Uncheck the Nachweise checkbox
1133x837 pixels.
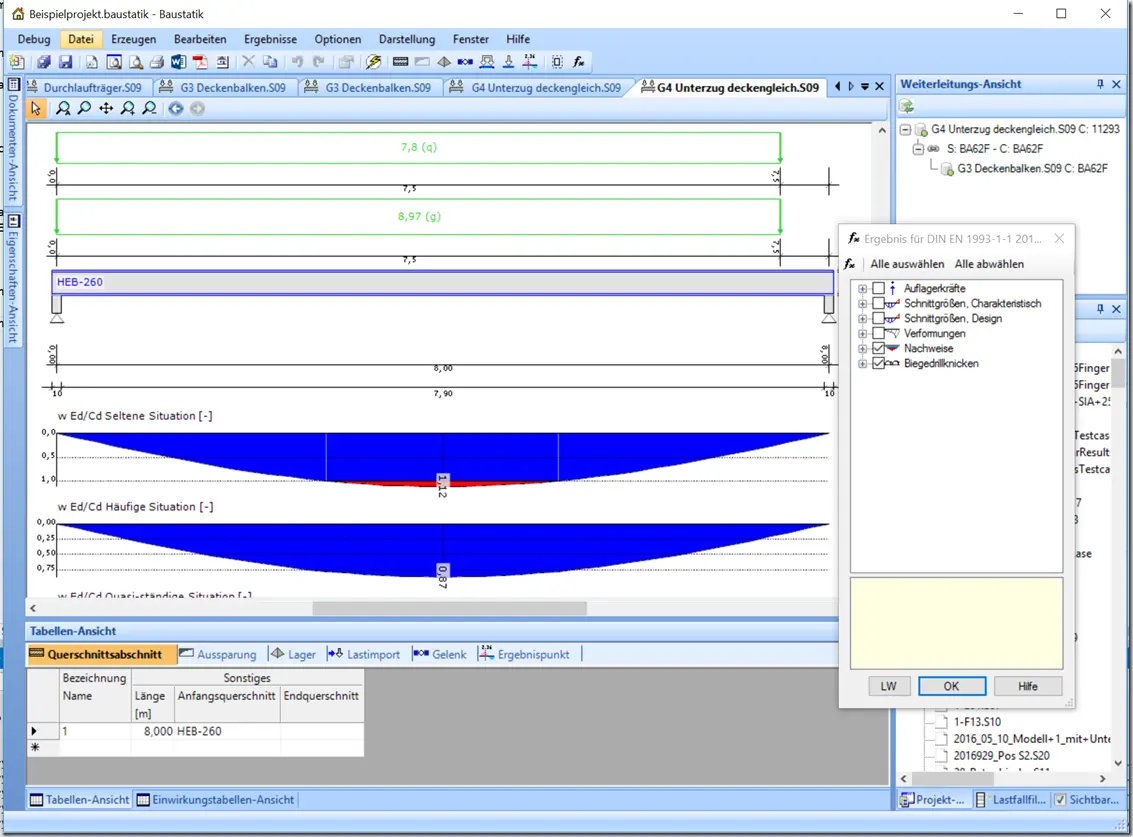(x=879, y=348)
